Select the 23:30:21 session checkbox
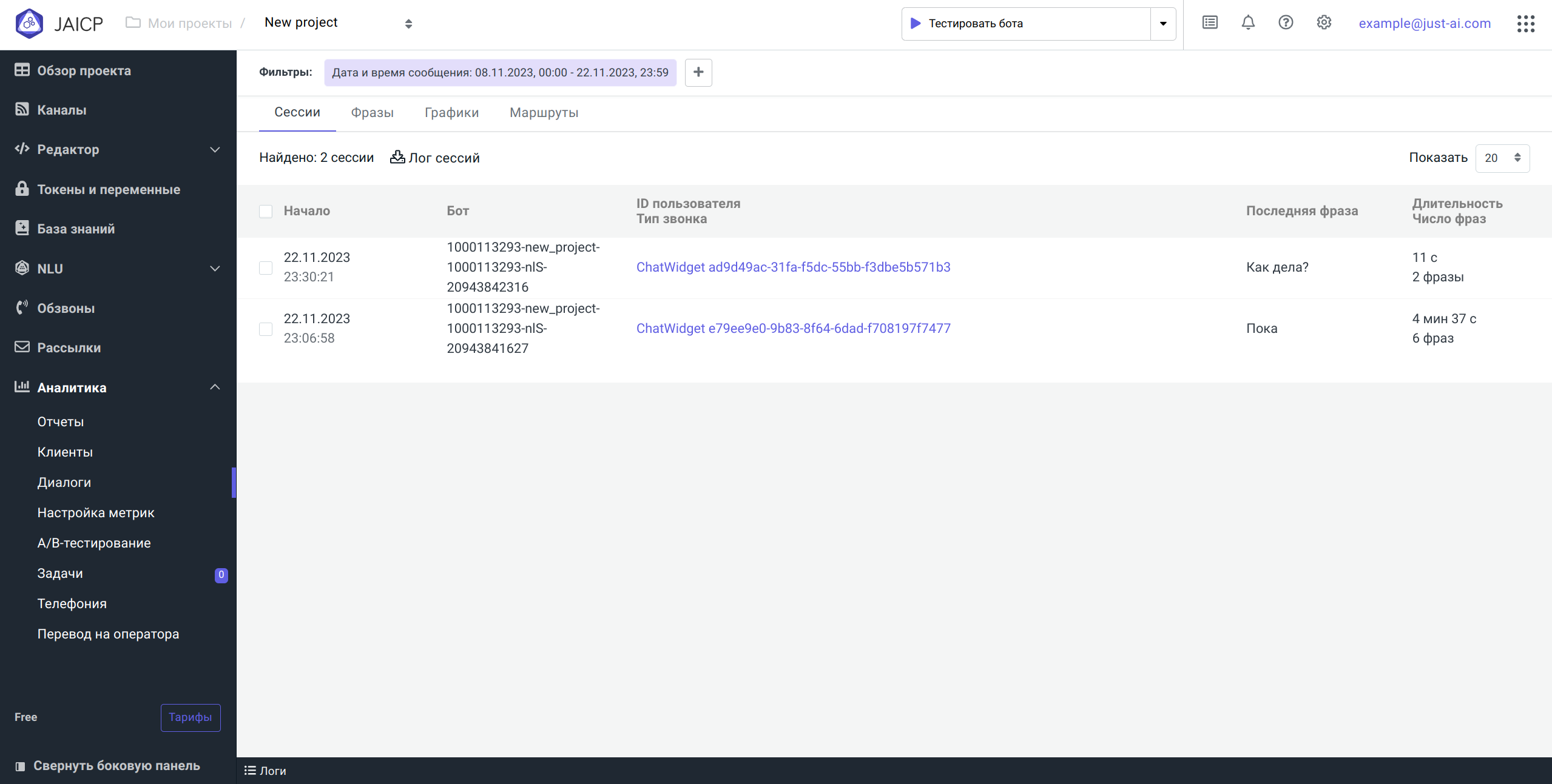Viewport: 1552px width, 784px height. pyautogui.click(x=266, y=267)
